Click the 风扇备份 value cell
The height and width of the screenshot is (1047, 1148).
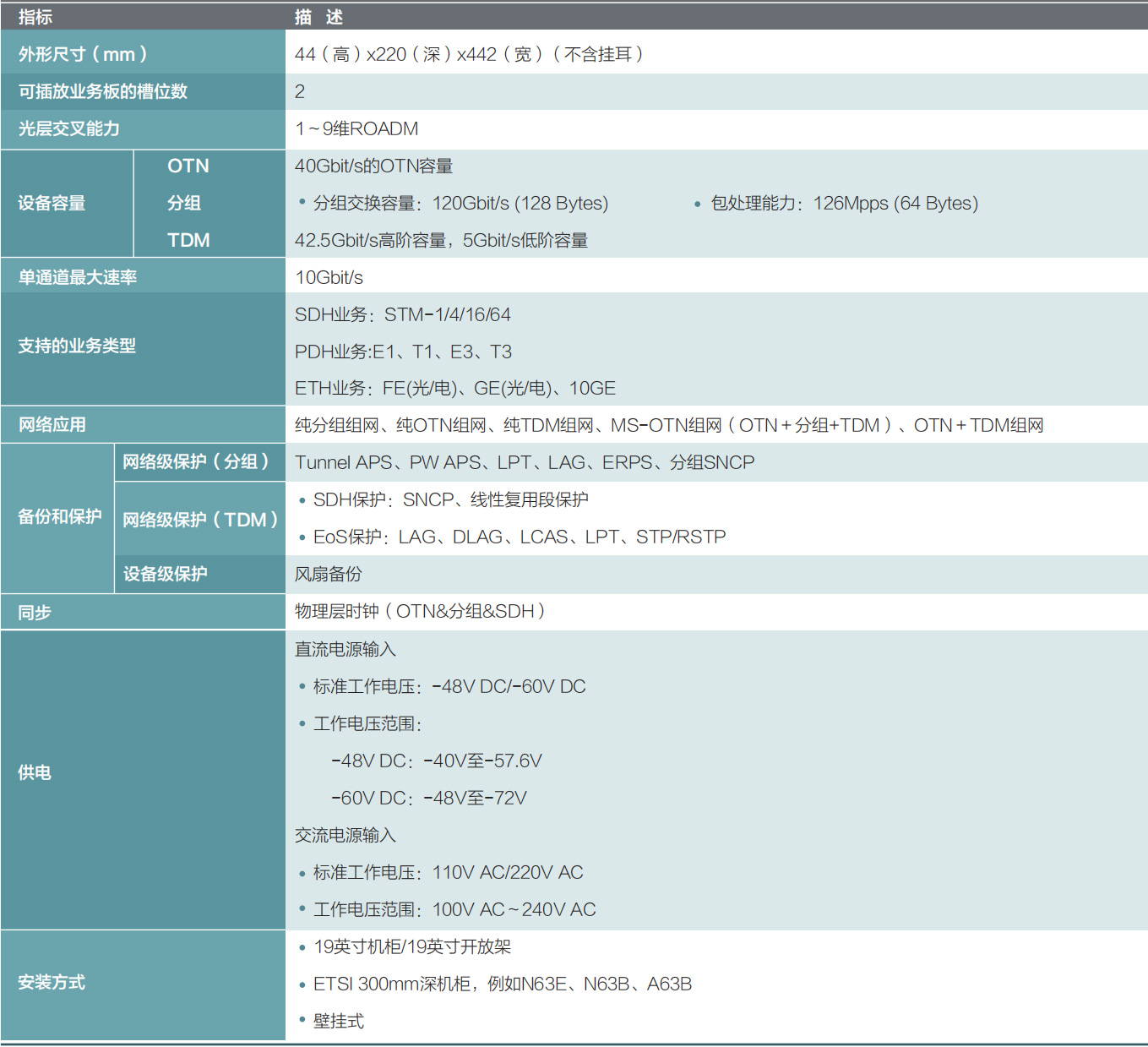(x=328, y=574)
